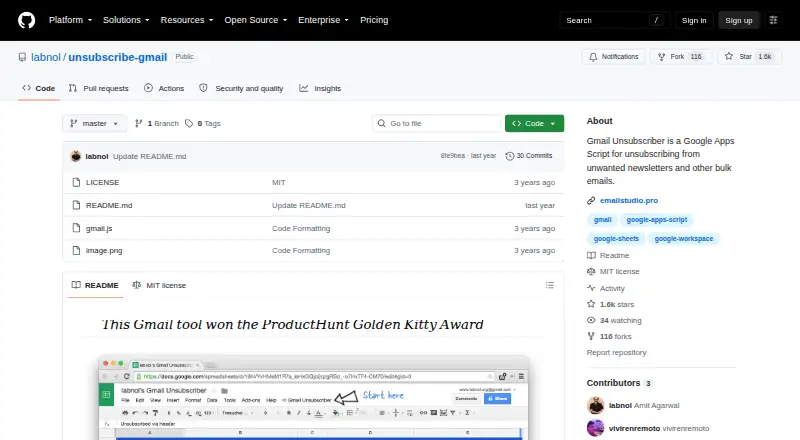Focus the top Search field
The image size is (800, 440).
(614, 20)
